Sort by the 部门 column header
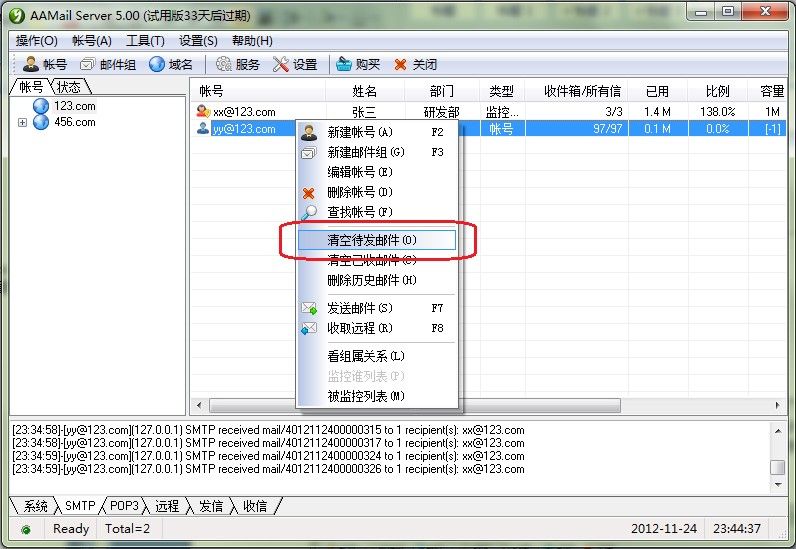This screenshot has height=549, width=796. (x=442, y=91)
